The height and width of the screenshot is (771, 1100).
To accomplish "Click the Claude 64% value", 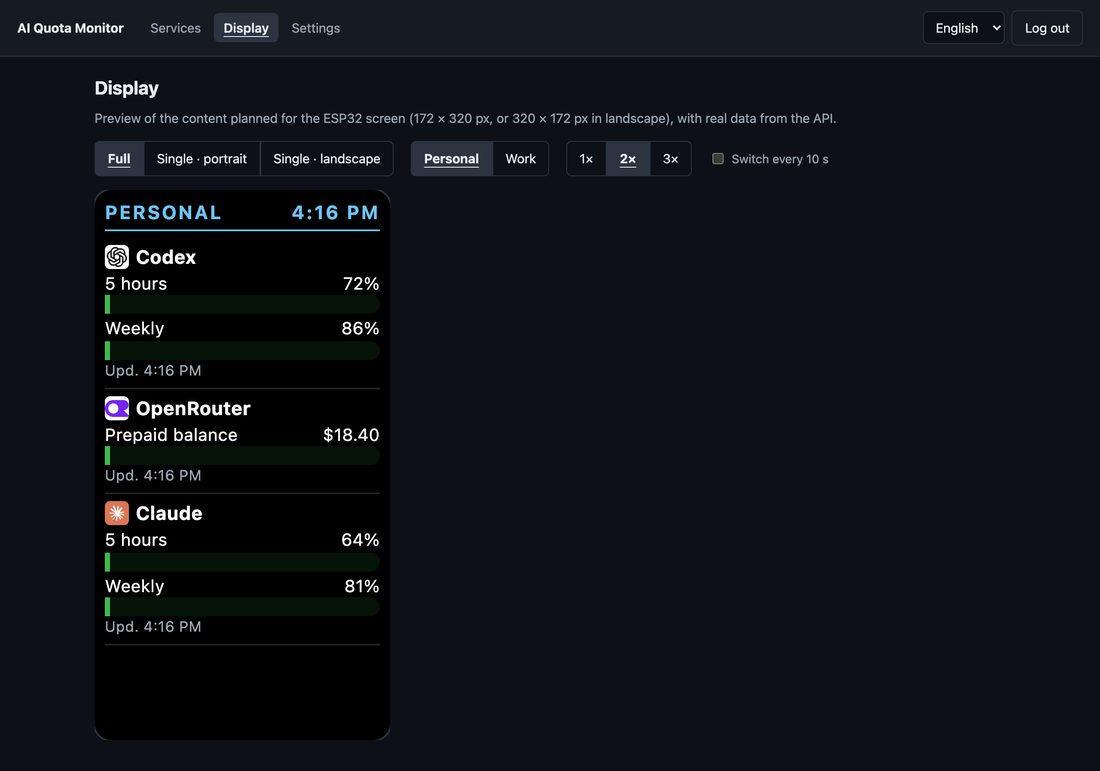I will [361, 539].
